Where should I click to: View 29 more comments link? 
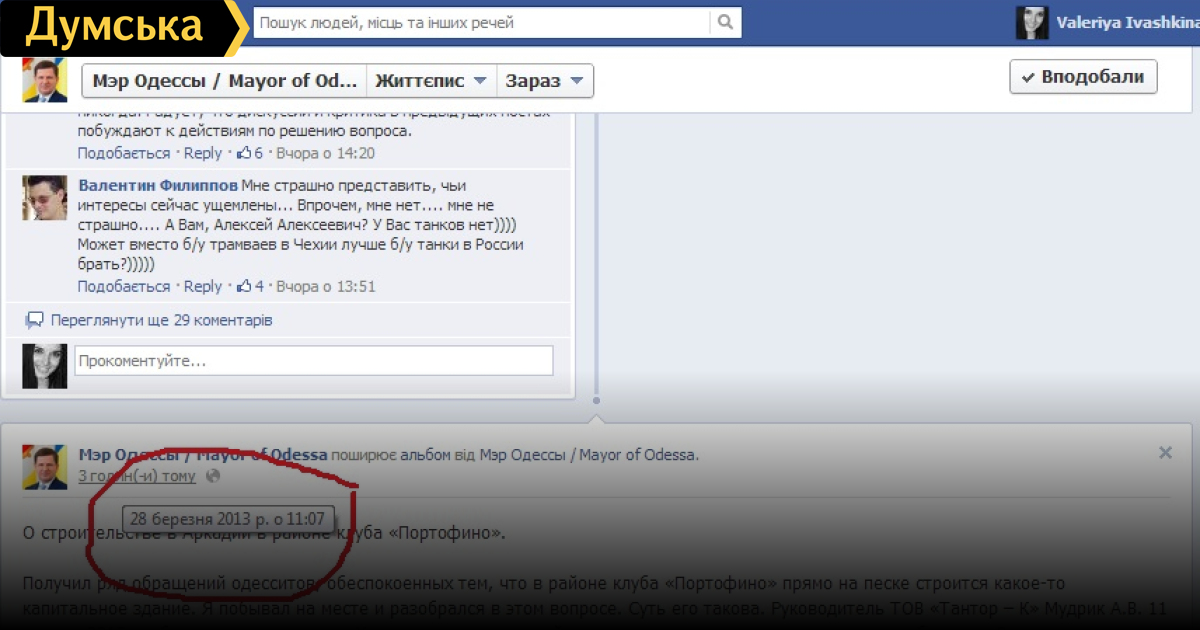pyautogui.click(x=161, y=320)
